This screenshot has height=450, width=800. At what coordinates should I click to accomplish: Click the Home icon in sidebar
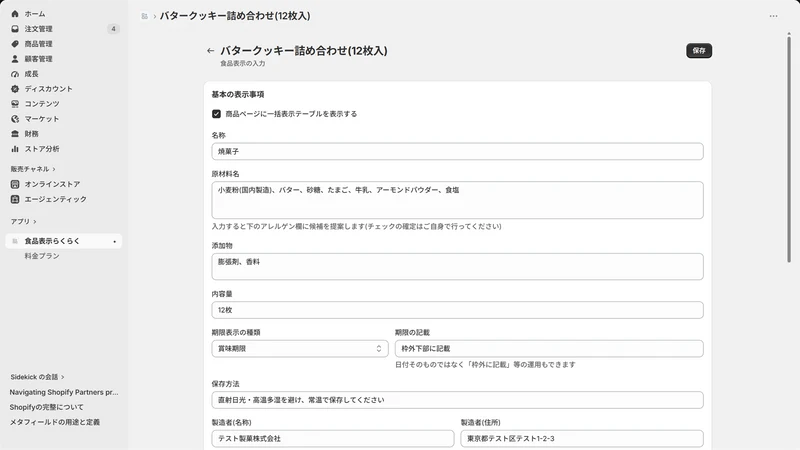(15, 14)
